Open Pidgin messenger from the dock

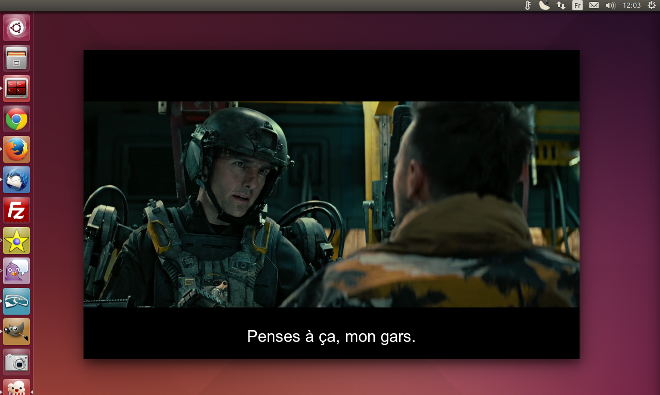pyautogui.click(x=16, y=271)
